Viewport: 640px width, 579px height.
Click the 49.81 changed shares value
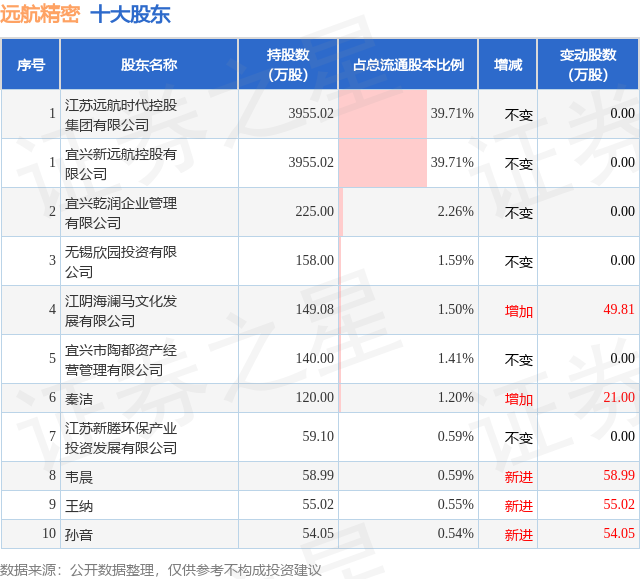619,309
